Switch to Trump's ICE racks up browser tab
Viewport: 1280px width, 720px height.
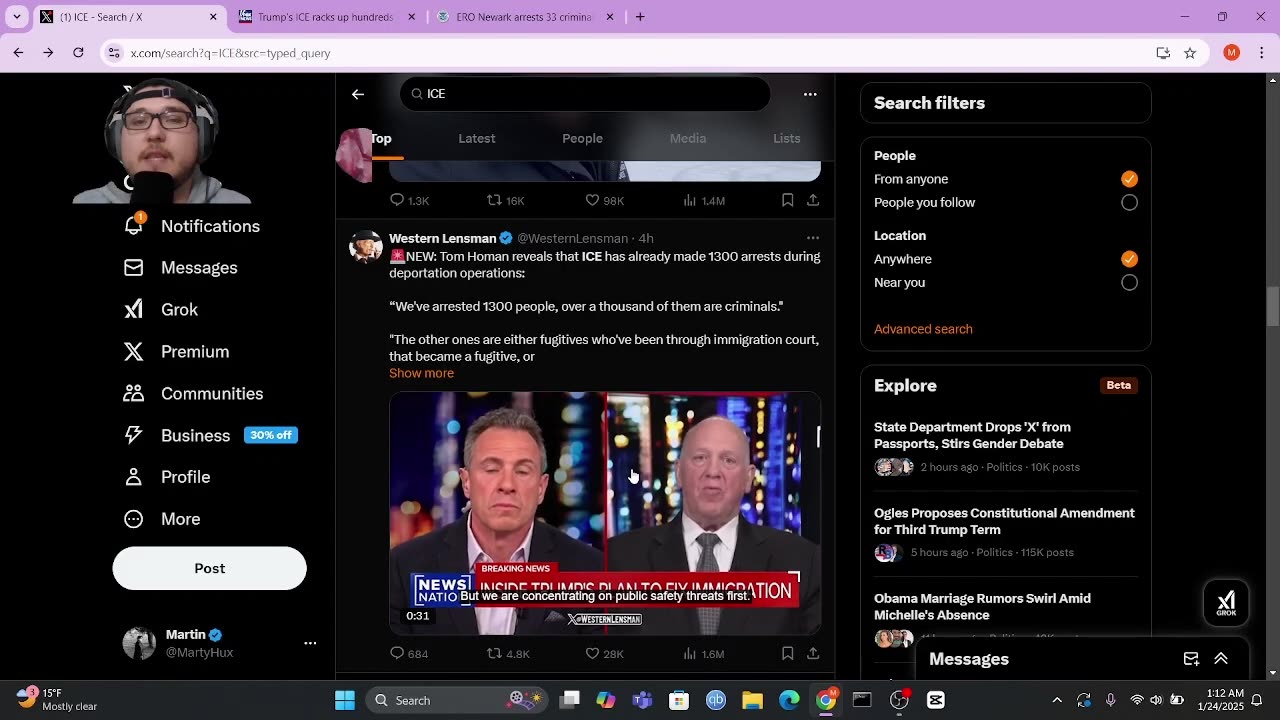tap(325, 17)
